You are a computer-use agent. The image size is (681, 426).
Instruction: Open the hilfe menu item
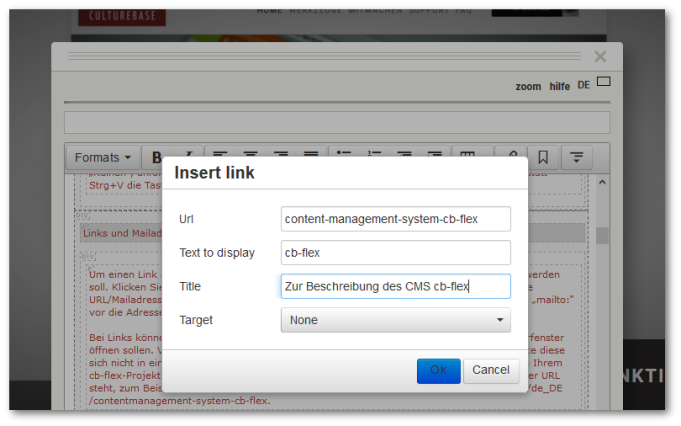tap(559, 86)
